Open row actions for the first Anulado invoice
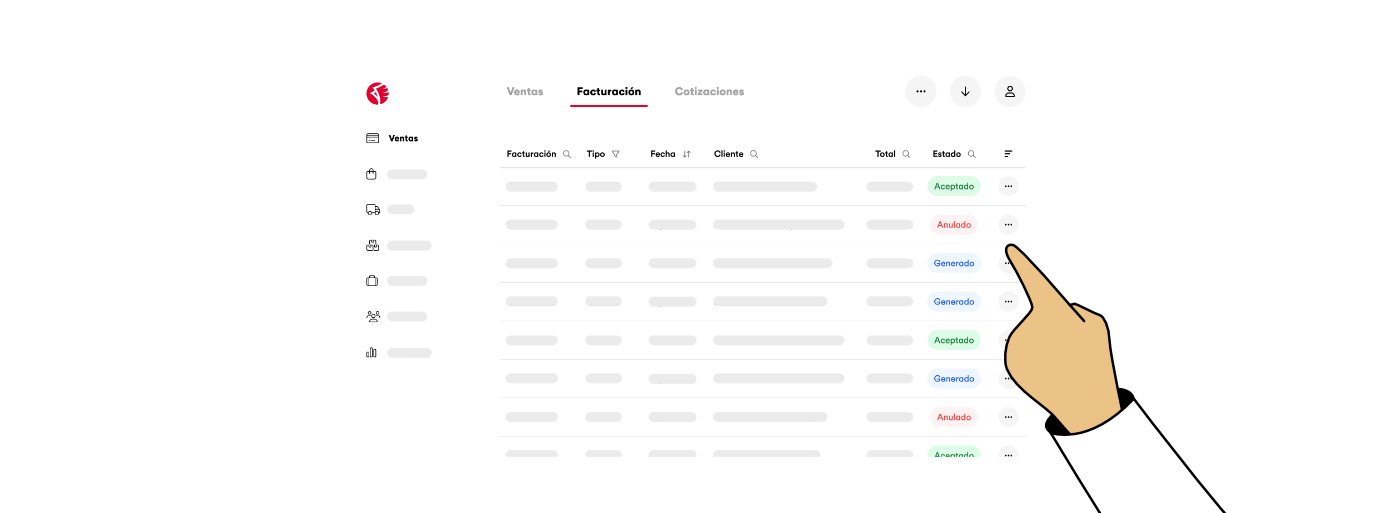Viewport: 1392px width, 513px height. click(1008, 225)
